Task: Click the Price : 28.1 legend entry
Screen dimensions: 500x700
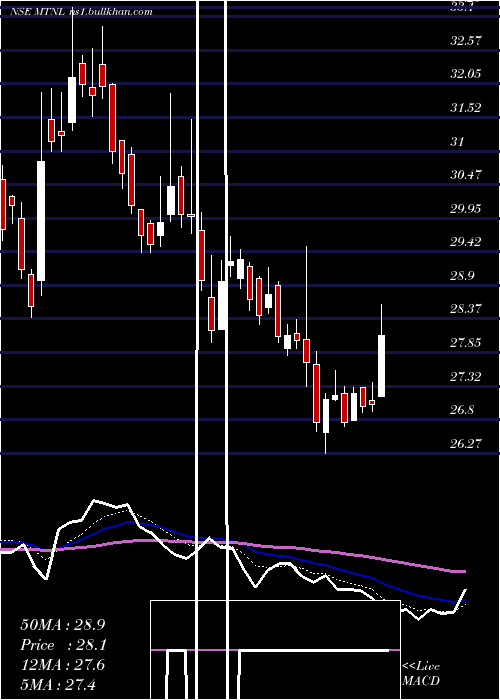Action: [x=62, y=645]
